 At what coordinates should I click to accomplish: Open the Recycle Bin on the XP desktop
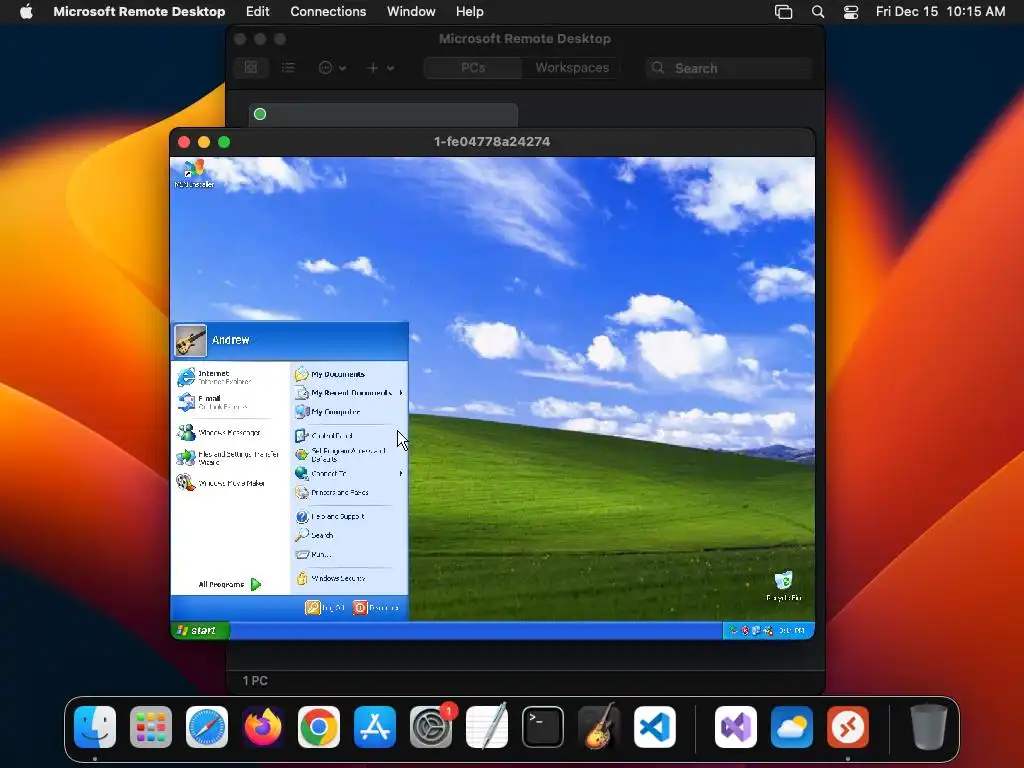click(783, 586)
